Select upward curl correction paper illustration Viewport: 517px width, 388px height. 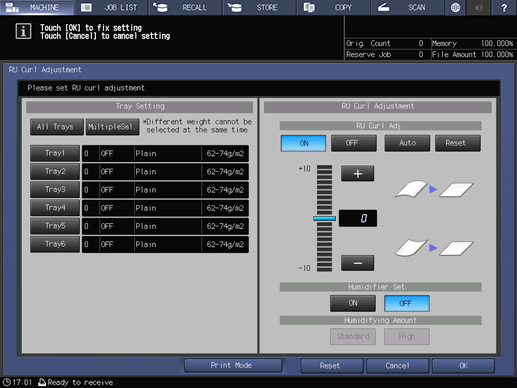click(x=434, y=189)
